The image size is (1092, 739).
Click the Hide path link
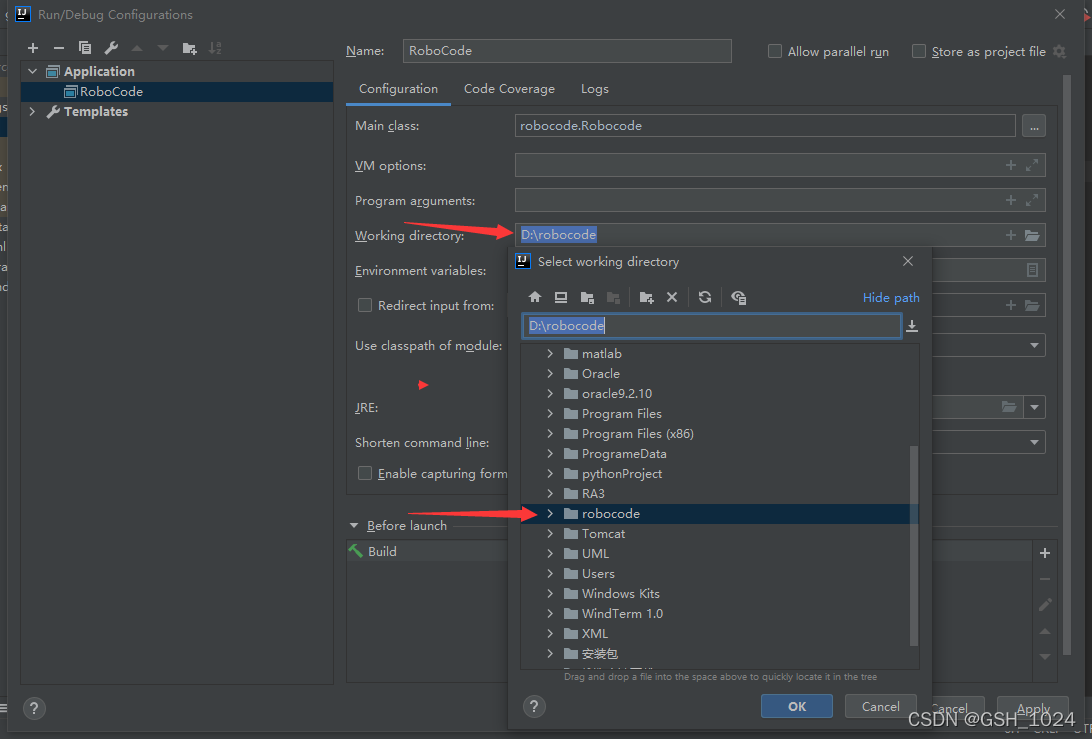point(891,297)
